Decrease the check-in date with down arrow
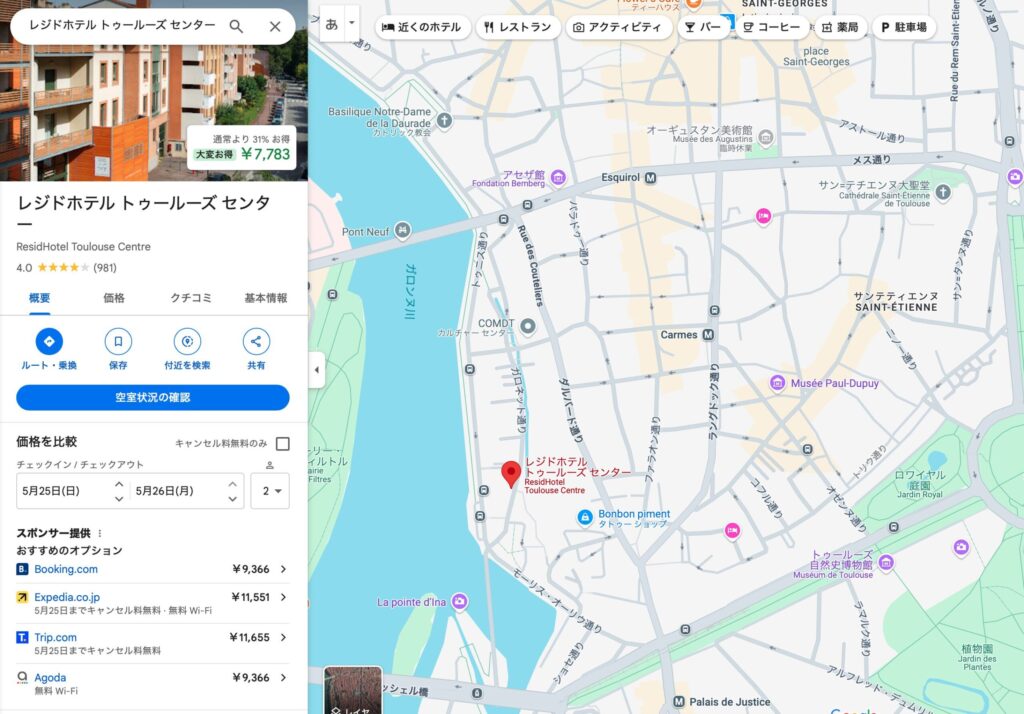 [x=119, y=499]
